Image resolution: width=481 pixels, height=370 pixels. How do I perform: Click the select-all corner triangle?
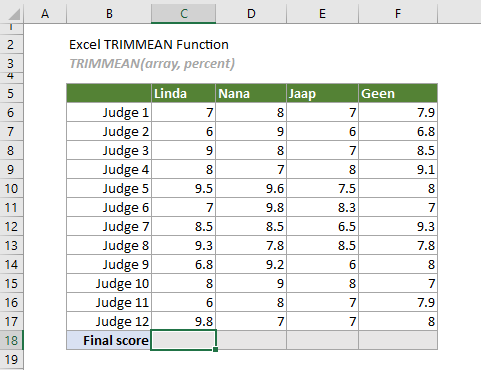pos(14,14)
